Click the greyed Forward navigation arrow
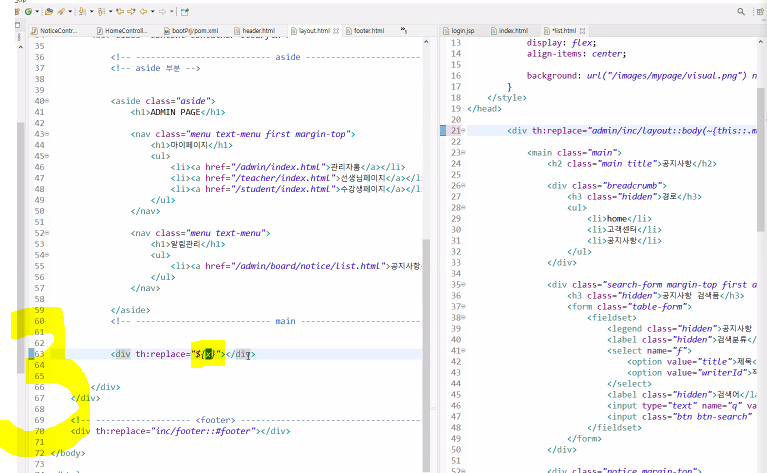 tap(162, 11)
